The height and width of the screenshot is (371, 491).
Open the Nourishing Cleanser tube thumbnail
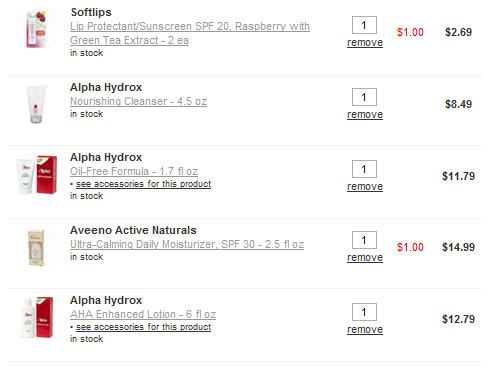point(36,104)
